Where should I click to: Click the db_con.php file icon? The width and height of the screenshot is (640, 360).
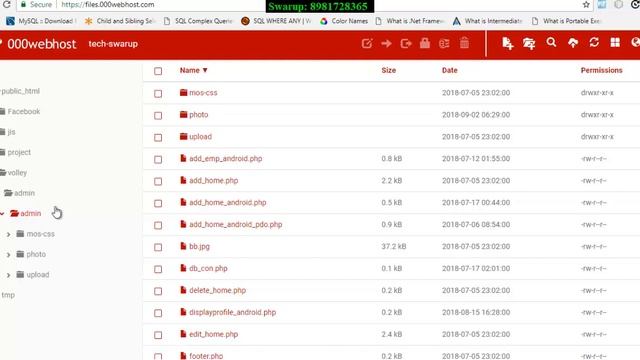click(183, 268)
